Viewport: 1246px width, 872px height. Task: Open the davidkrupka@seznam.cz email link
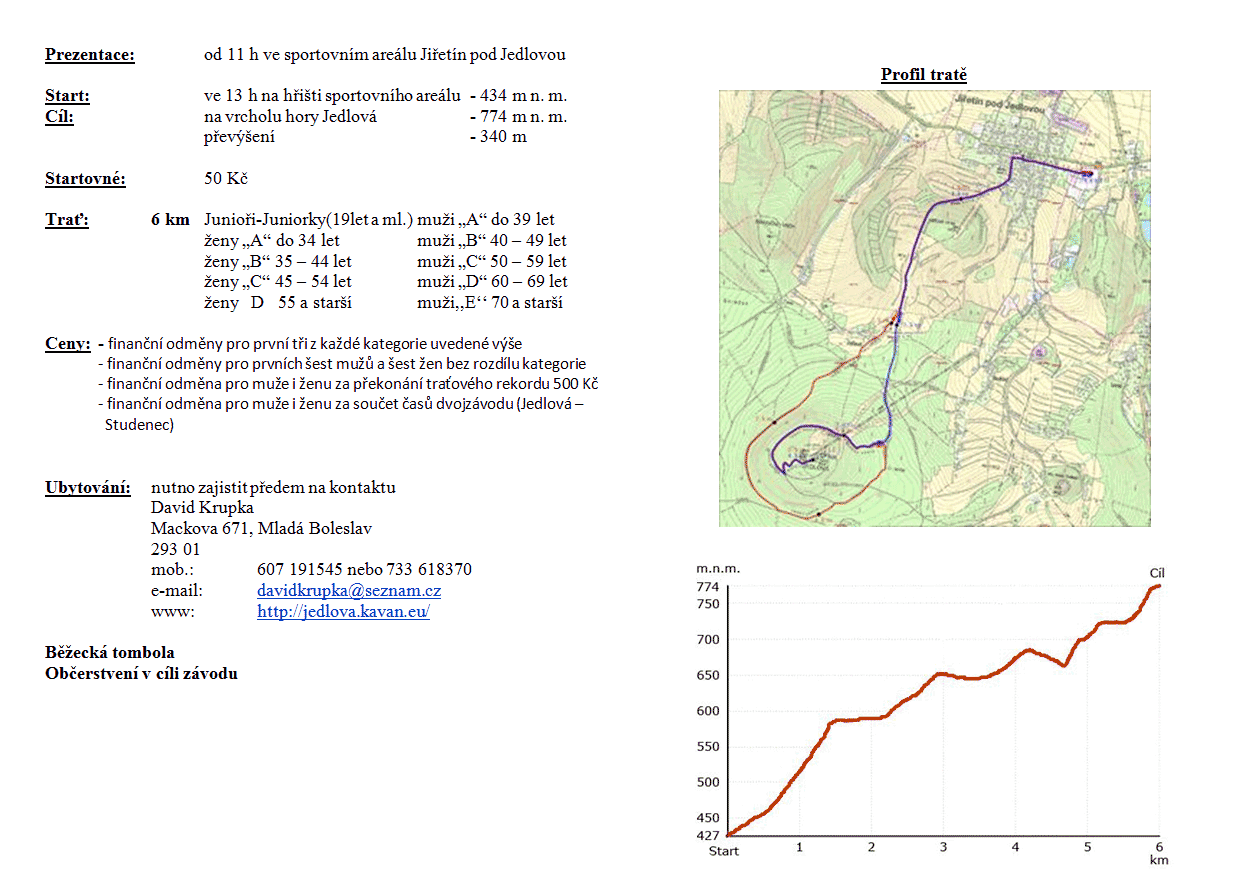349,591
